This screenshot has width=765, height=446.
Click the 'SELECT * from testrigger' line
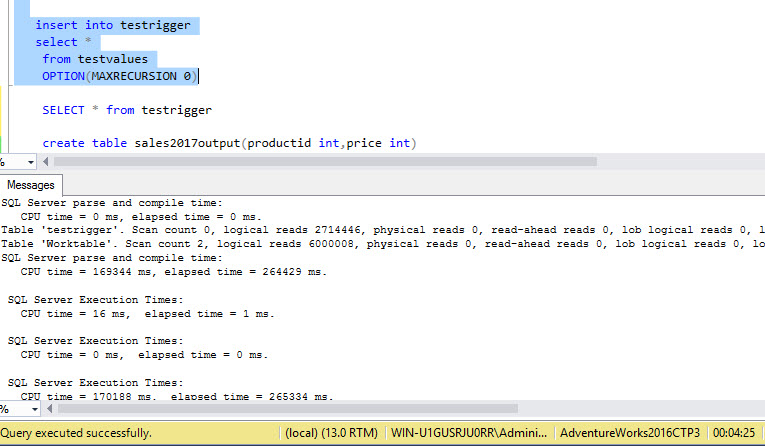pos(127,110)
